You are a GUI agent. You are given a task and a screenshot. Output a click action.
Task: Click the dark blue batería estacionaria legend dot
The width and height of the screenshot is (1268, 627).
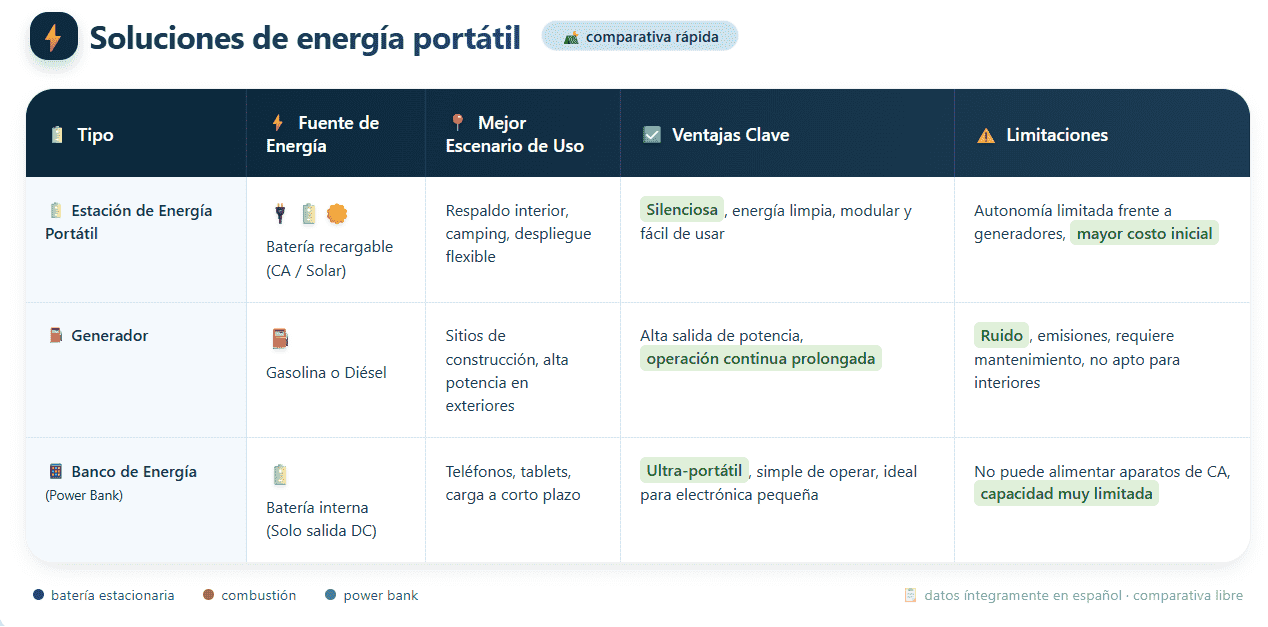38,595
